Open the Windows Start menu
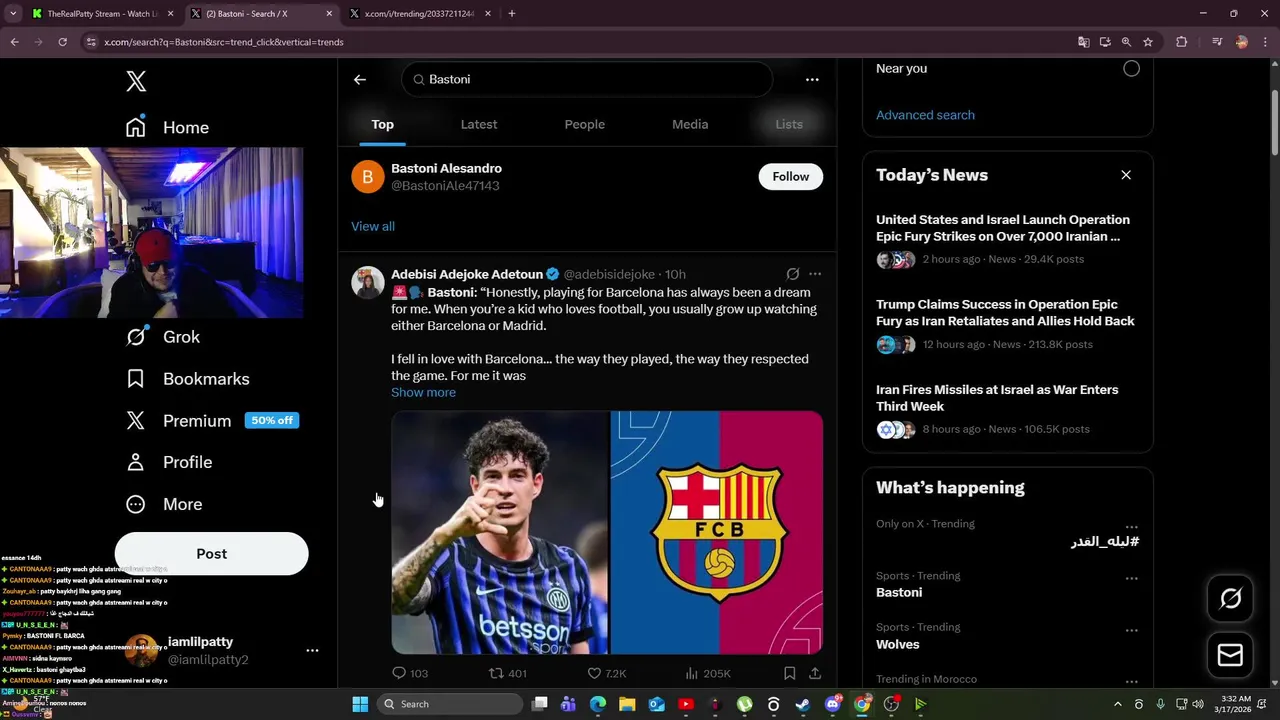The image size is (1280, 720). (360, 704)
